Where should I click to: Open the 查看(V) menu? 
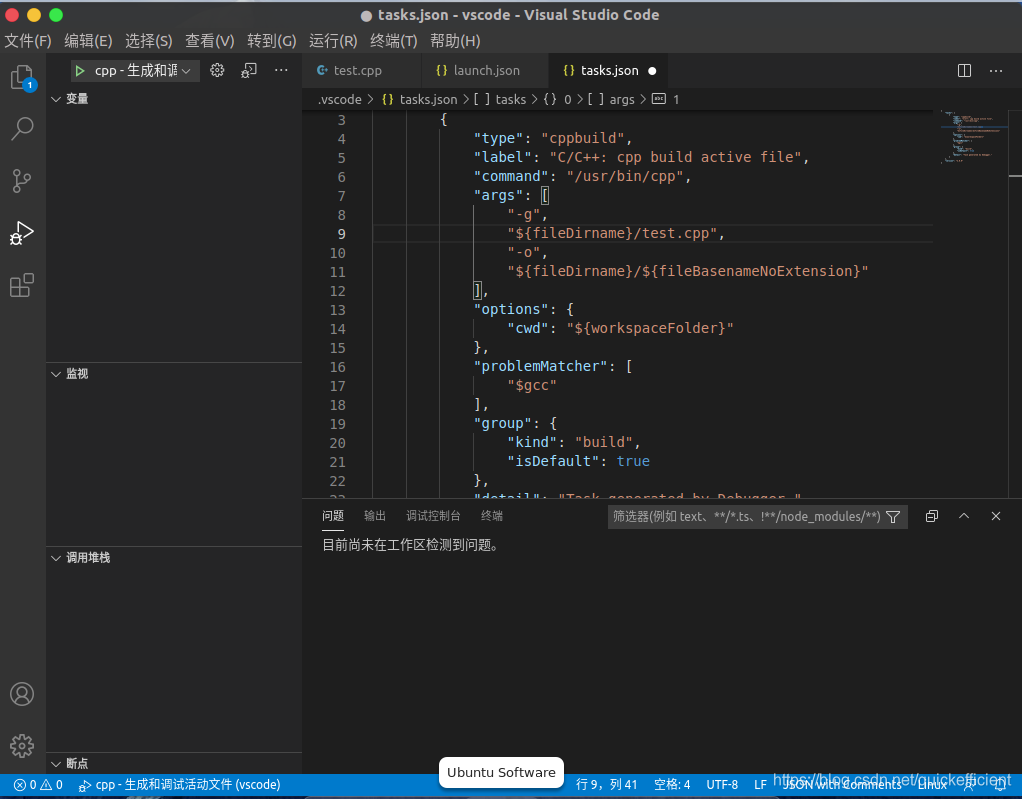click(x=209, y=41)
